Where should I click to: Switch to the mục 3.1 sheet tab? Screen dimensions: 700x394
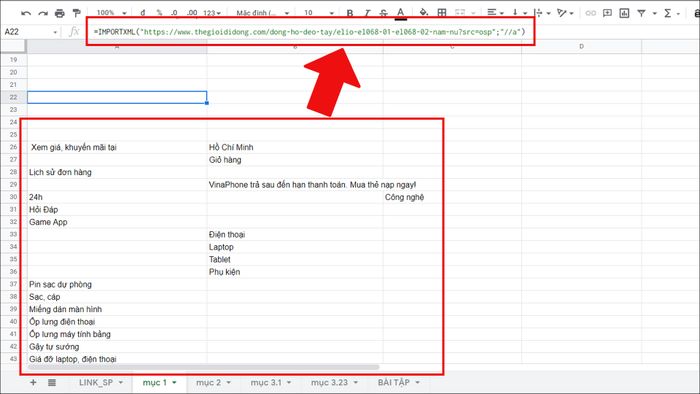click(x=271, y=382)
